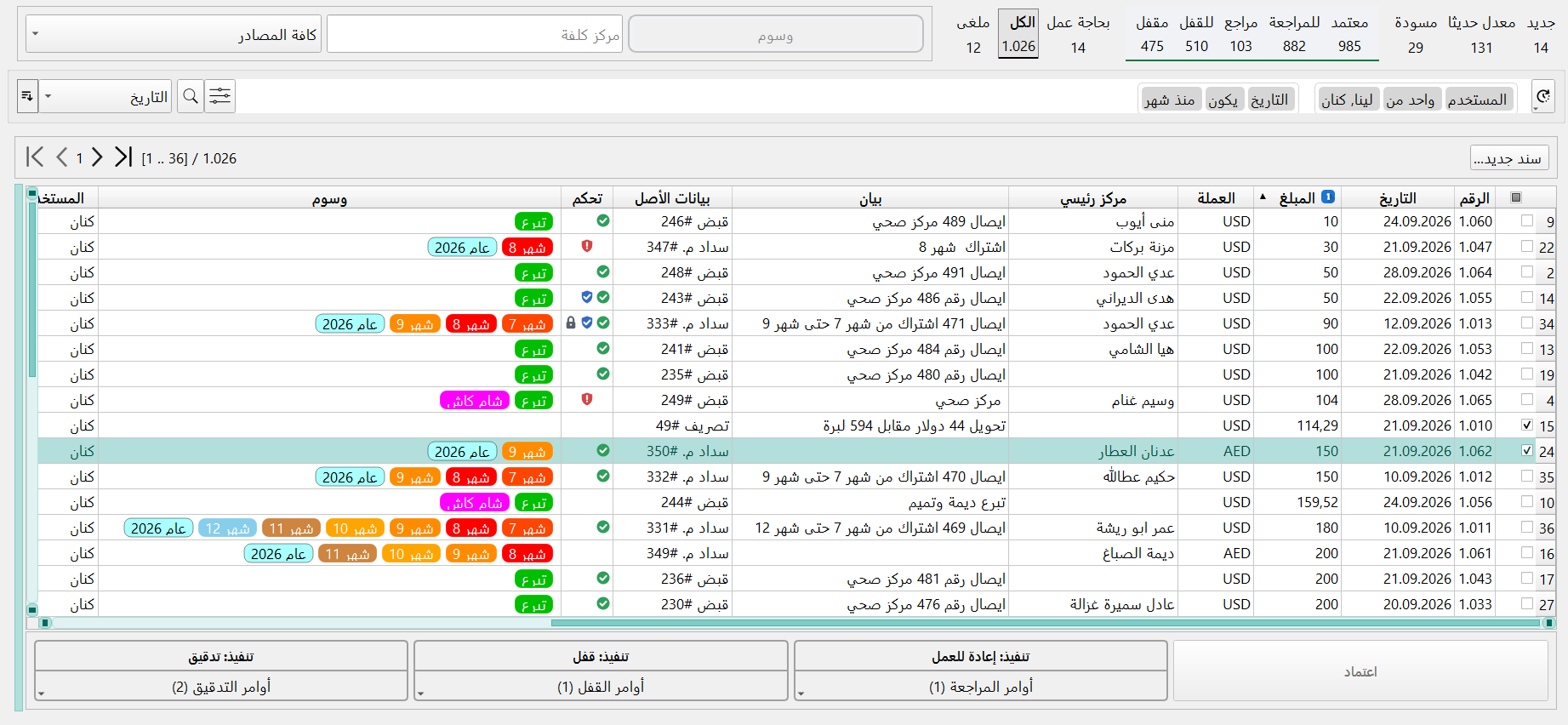
Task: Expand the أوامر القفل (1) dropdown
Action: [601, 687]
